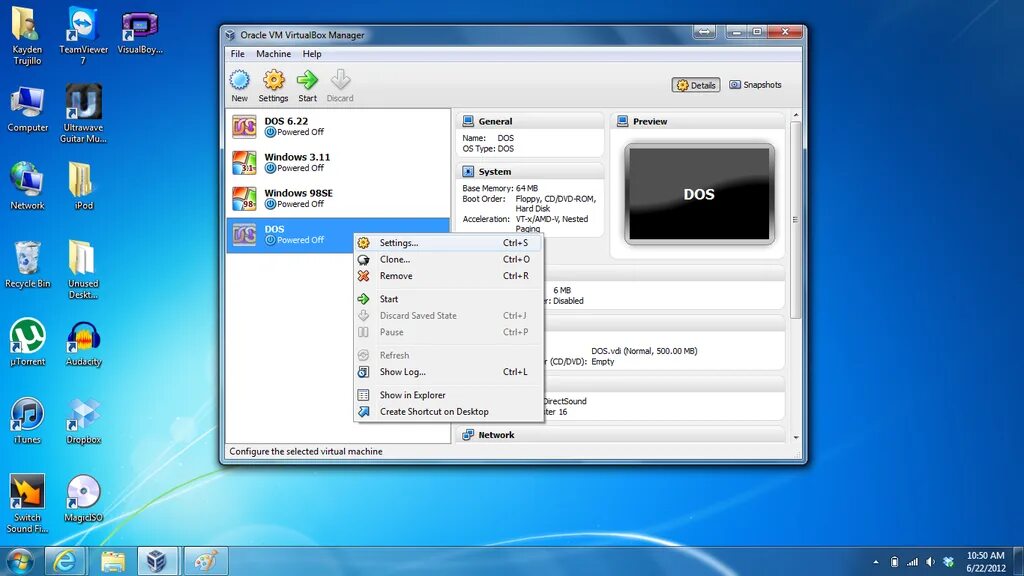Open the Help menu
Viewport: 1024px width, 576px height.
(312, 54)
